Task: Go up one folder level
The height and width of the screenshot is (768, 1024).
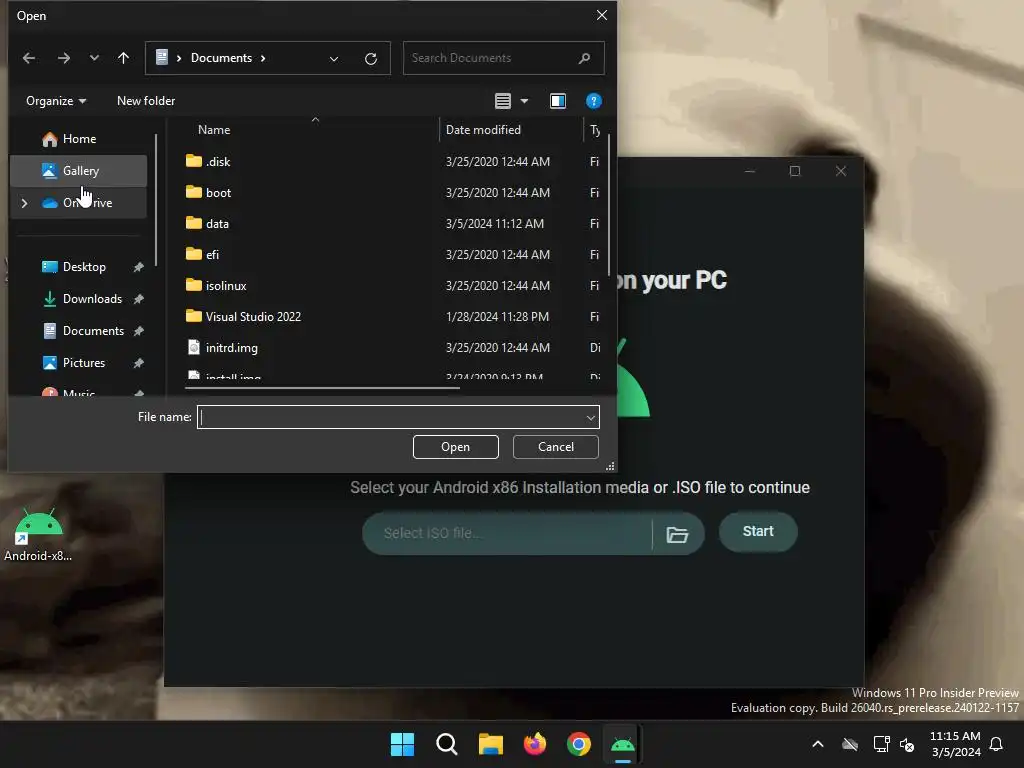Action: (123, 58)
